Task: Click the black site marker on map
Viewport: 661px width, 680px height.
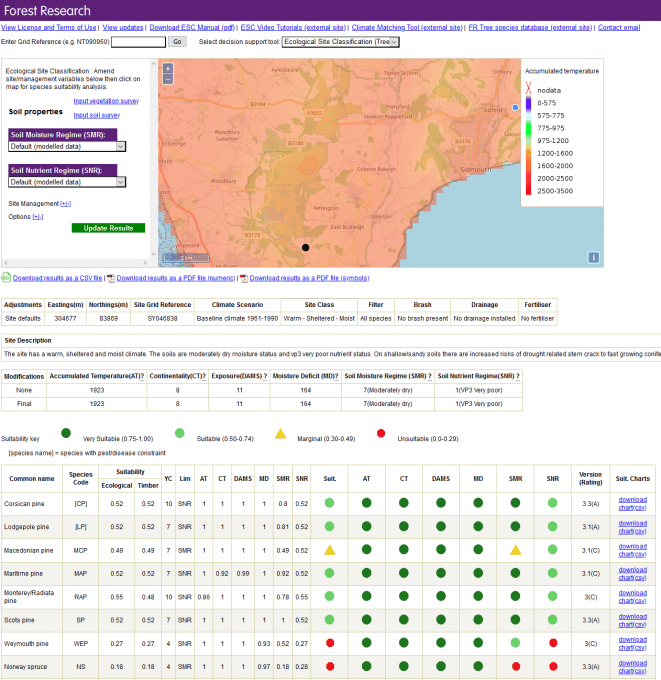Action: [x=305, y=248]
